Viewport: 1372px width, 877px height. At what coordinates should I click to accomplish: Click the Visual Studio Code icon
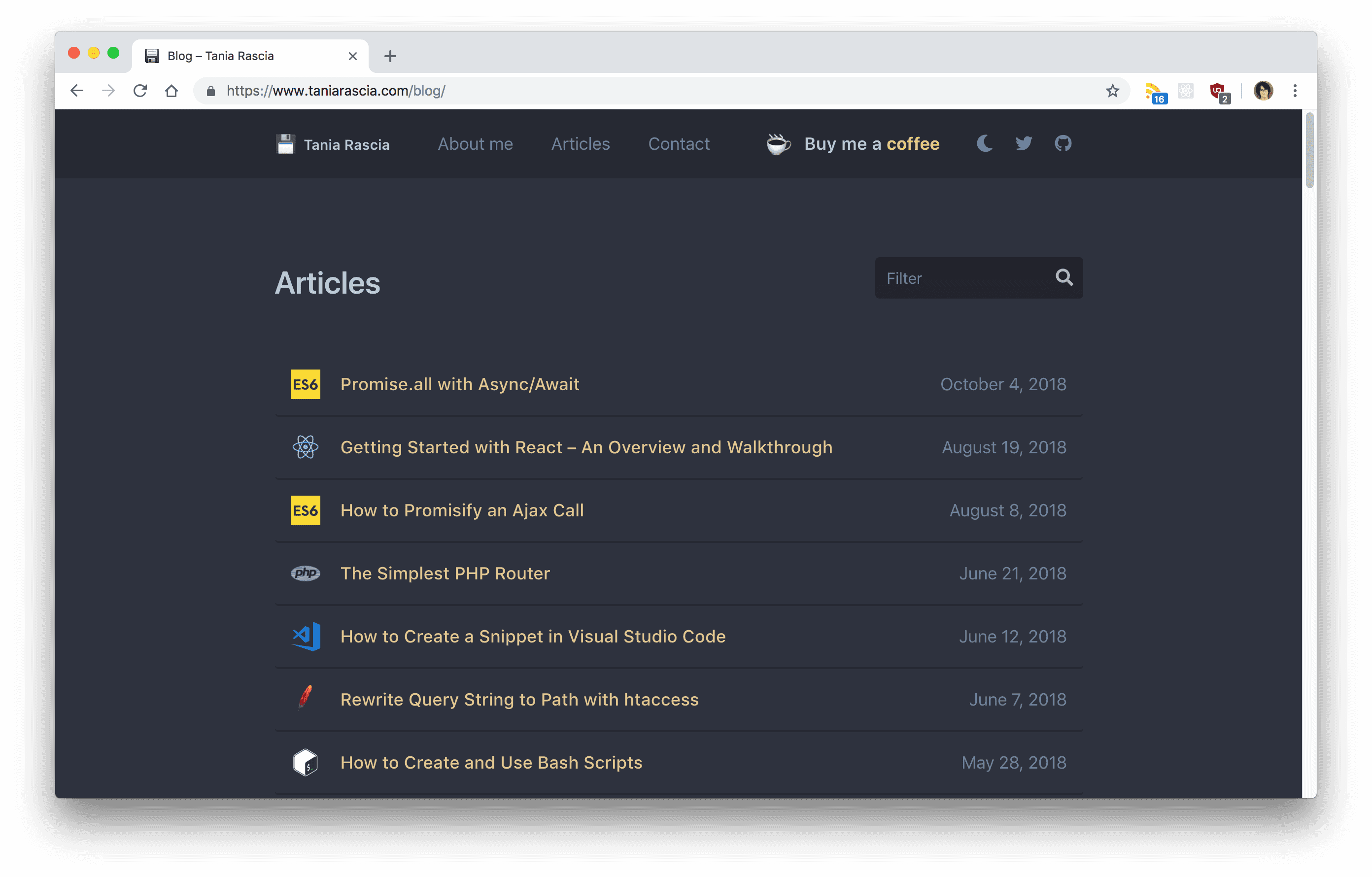click(306, 636)
